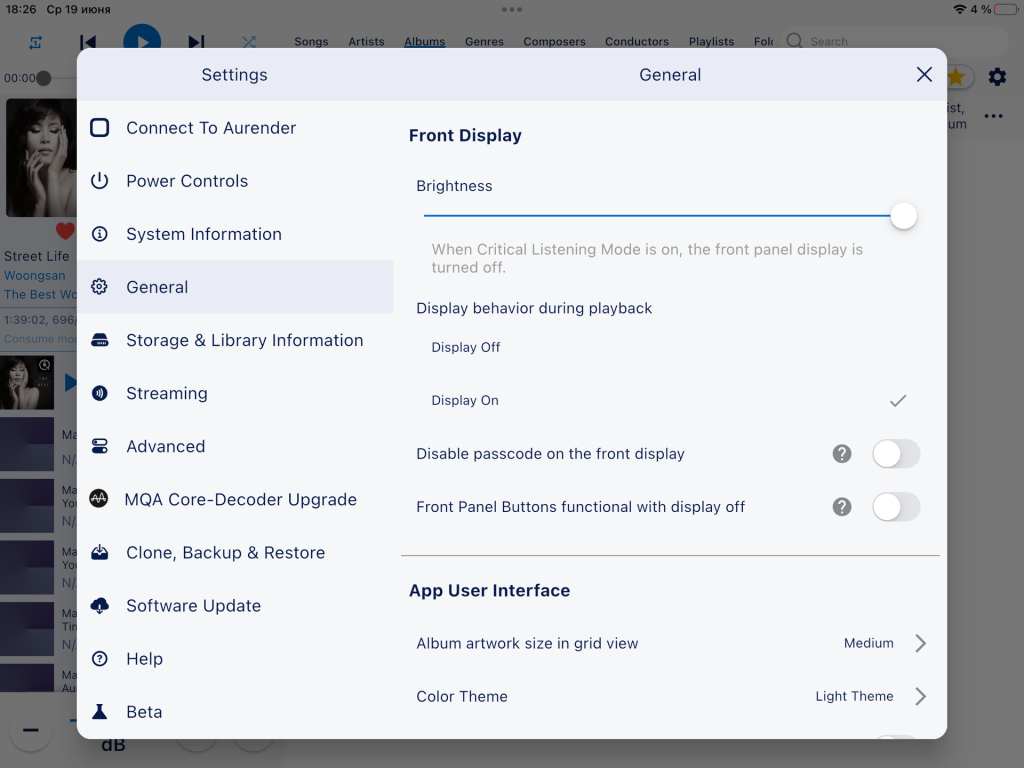Viewport: 1024px width, 768px height.
Task: Click the General gear icon in sidebar
Action: coord(99,287)
